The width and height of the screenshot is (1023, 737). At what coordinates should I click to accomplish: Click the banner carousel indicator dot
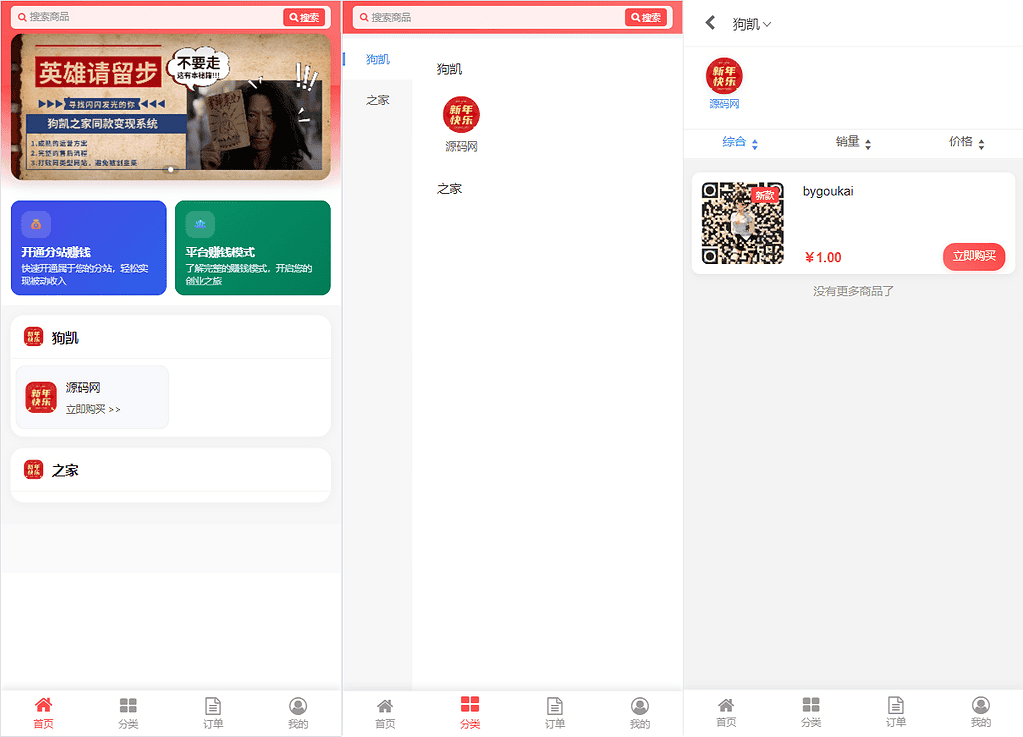coord(171,169)
